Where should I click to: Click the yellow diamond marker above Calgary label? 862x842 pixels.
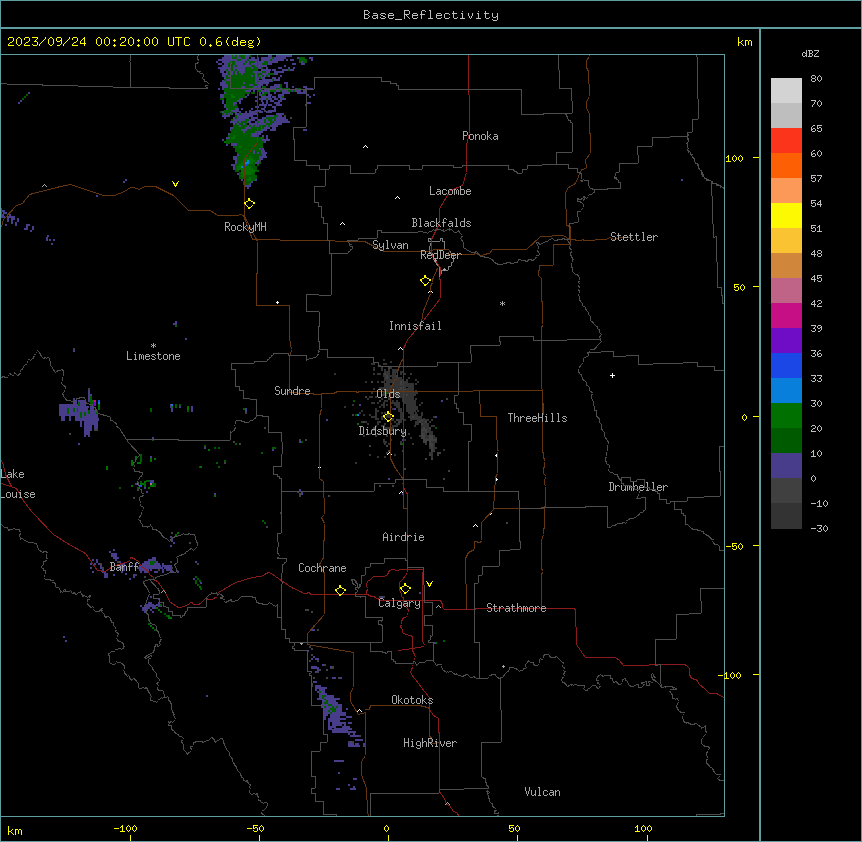(405, 589)
